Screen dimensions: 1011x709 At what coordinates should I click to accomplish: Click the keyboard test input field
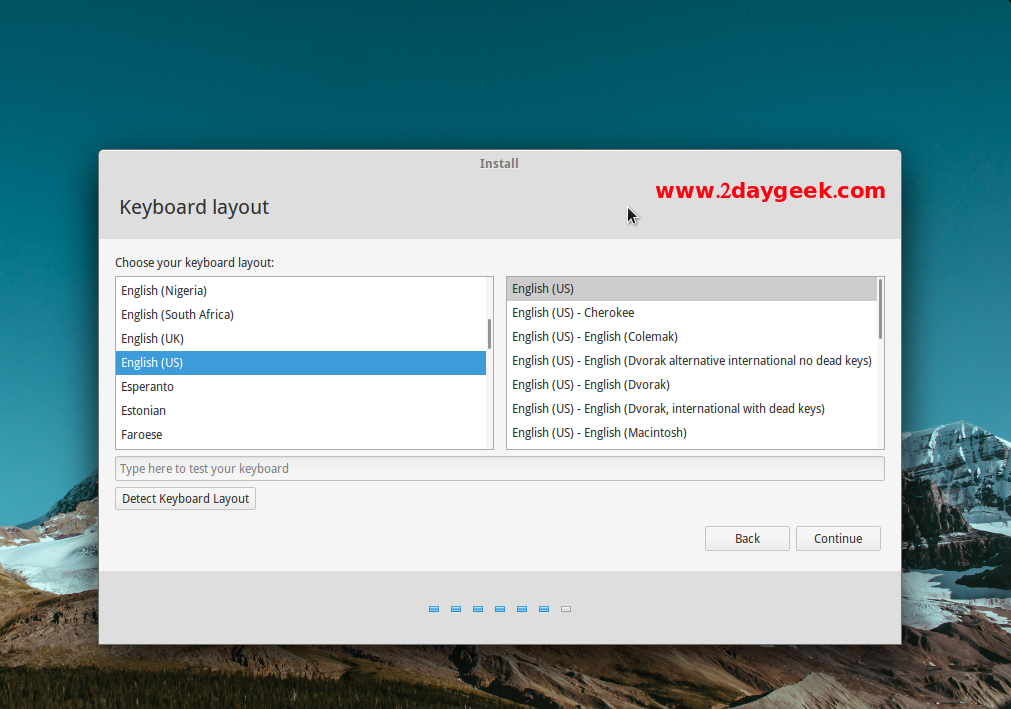499,468
